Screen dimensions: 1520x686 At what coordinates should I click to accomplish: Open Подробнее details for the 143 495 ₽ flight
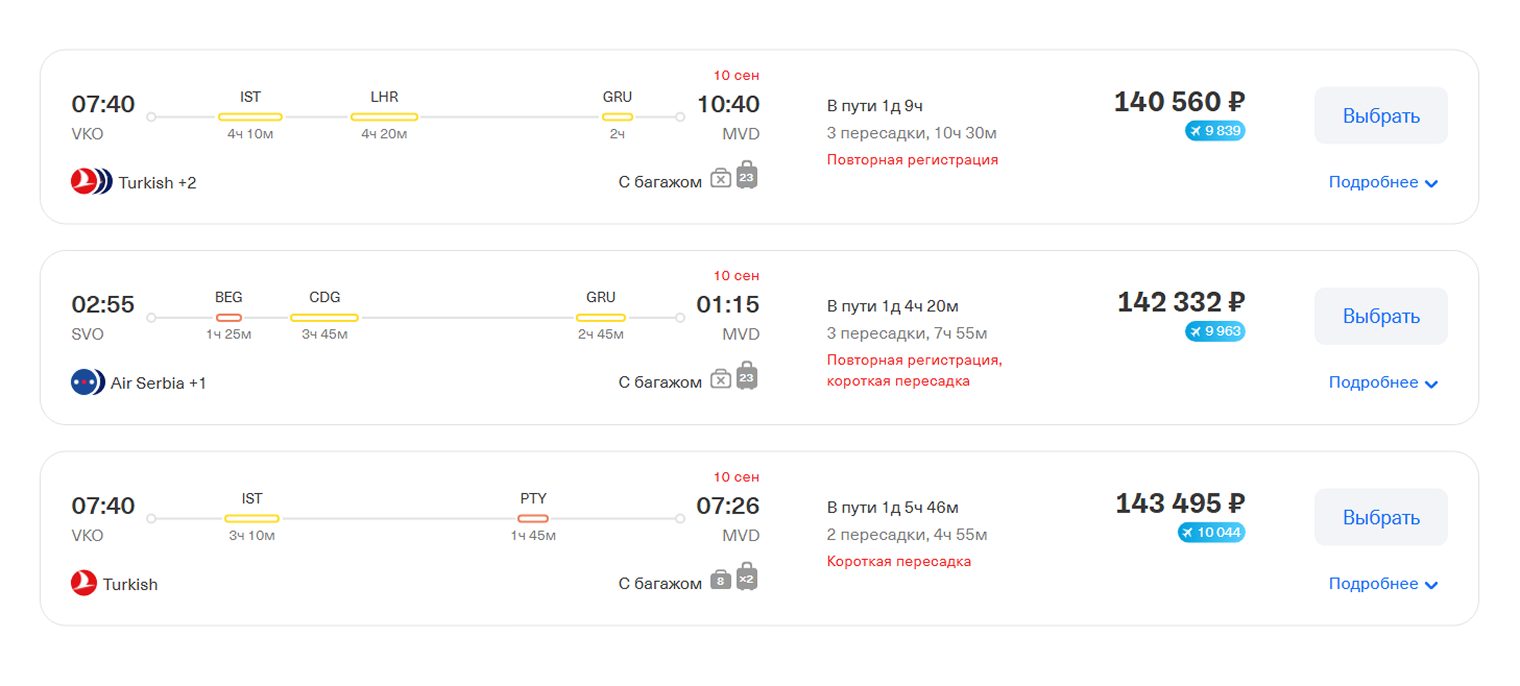click(x=1382, y=583)
